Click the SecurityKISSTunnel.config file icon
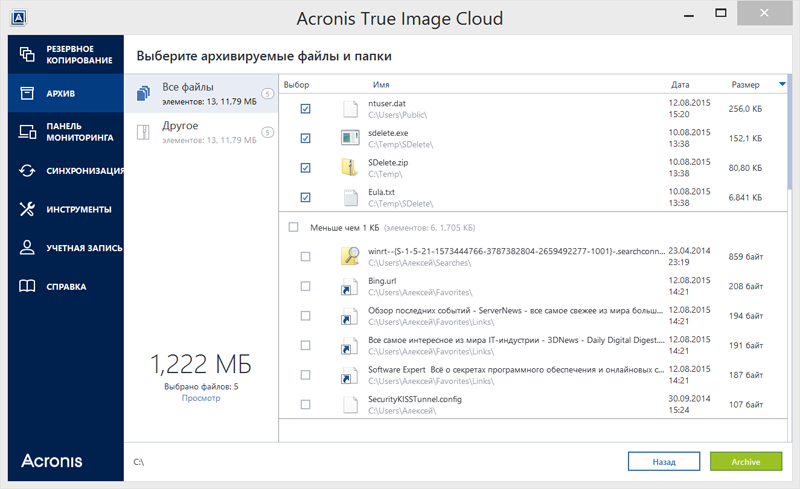Viewport: 800px width, 489px height. pos(350,405)
